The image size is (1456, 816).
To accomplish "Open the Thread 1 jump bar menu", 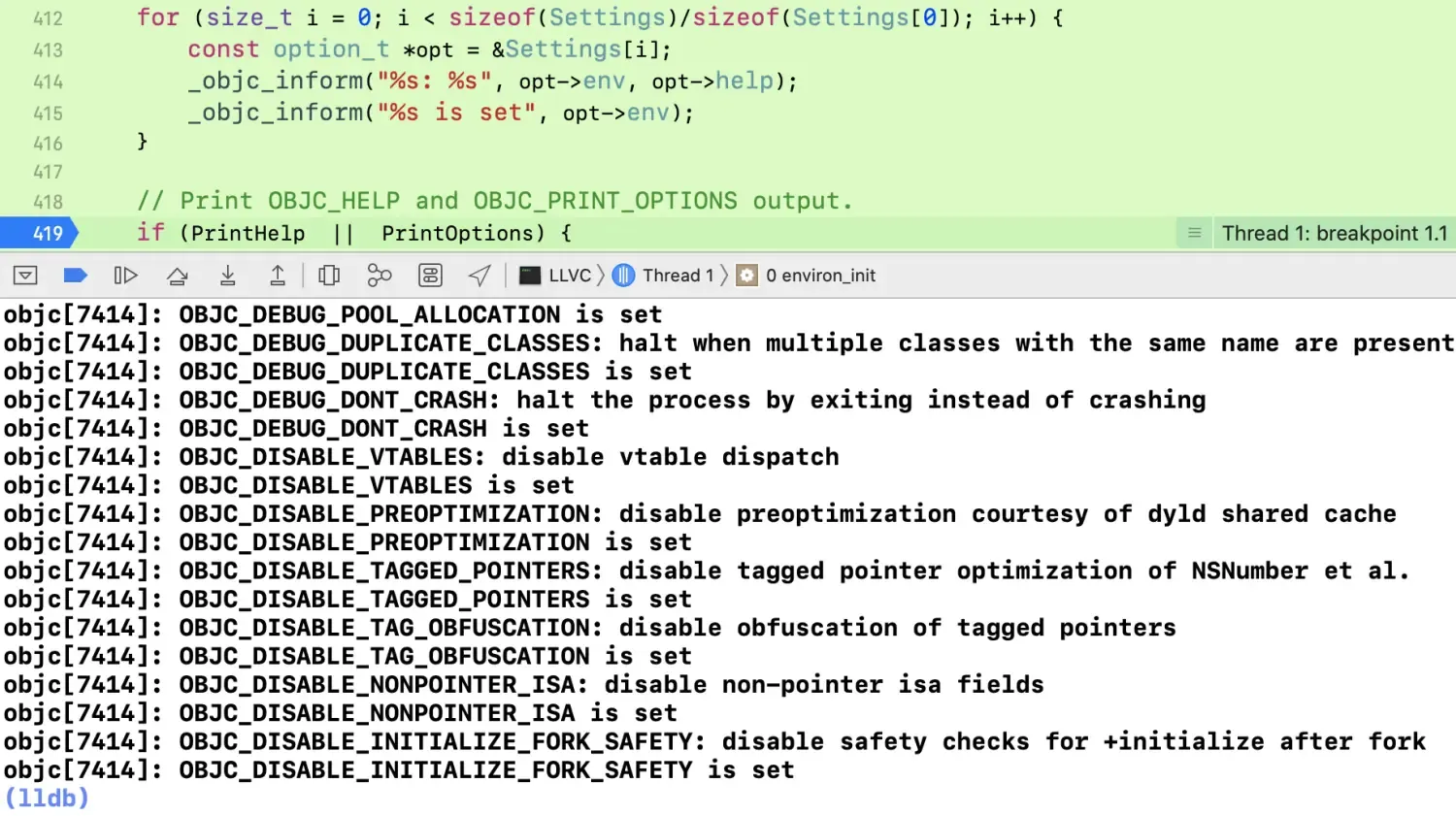I will (x=665, y=276).
